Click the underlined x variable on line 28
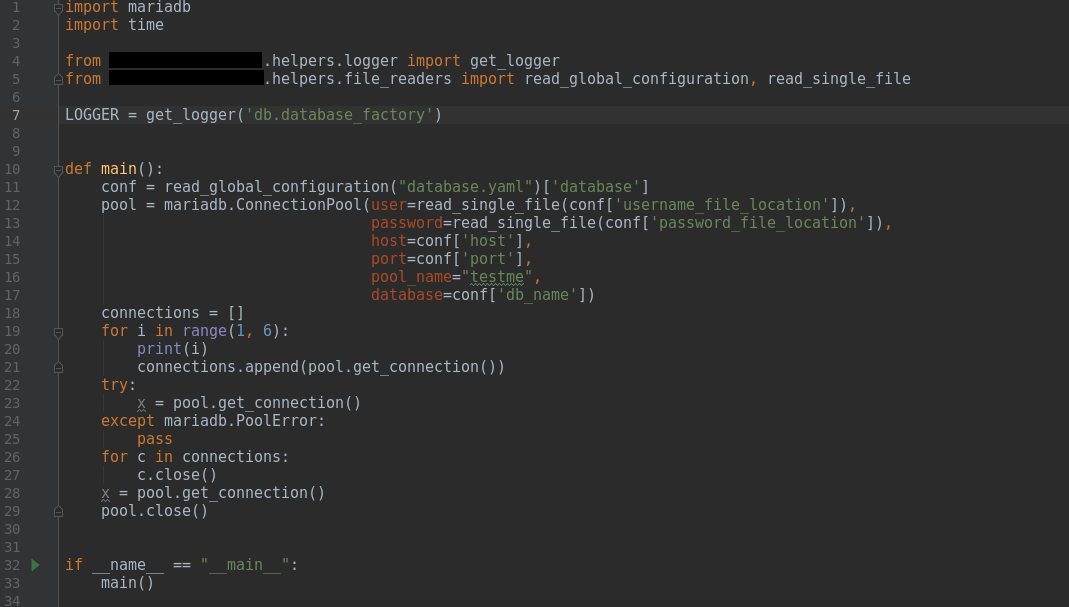The width and height of the screenshot is (1069, 607). pos(105,493)
